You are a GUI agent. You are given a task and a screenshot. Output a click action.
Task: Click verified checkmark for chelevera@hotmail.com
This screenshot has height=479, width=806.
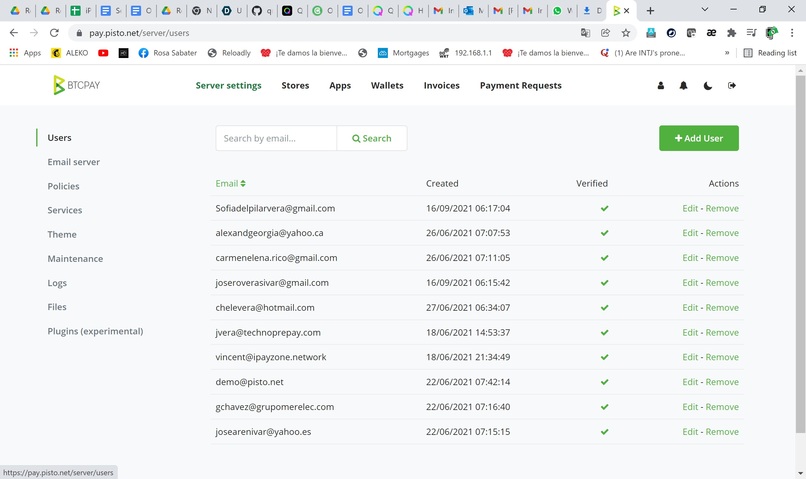(x=604, y=307)
